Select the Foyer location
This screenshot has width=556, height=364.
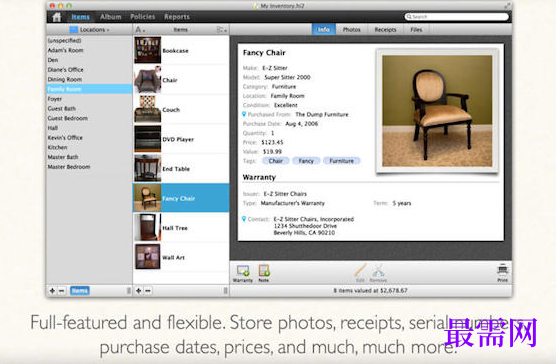(89, 99)
